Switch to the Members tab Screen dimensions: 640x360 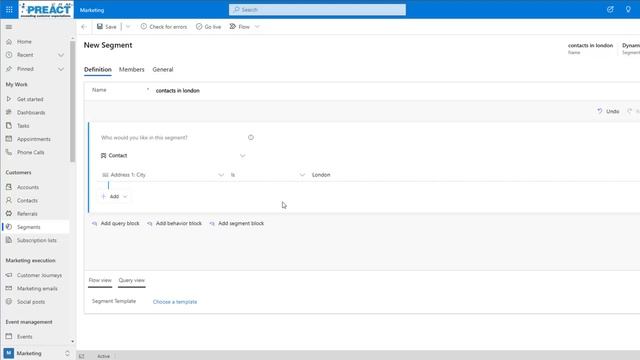coord(131,69)
